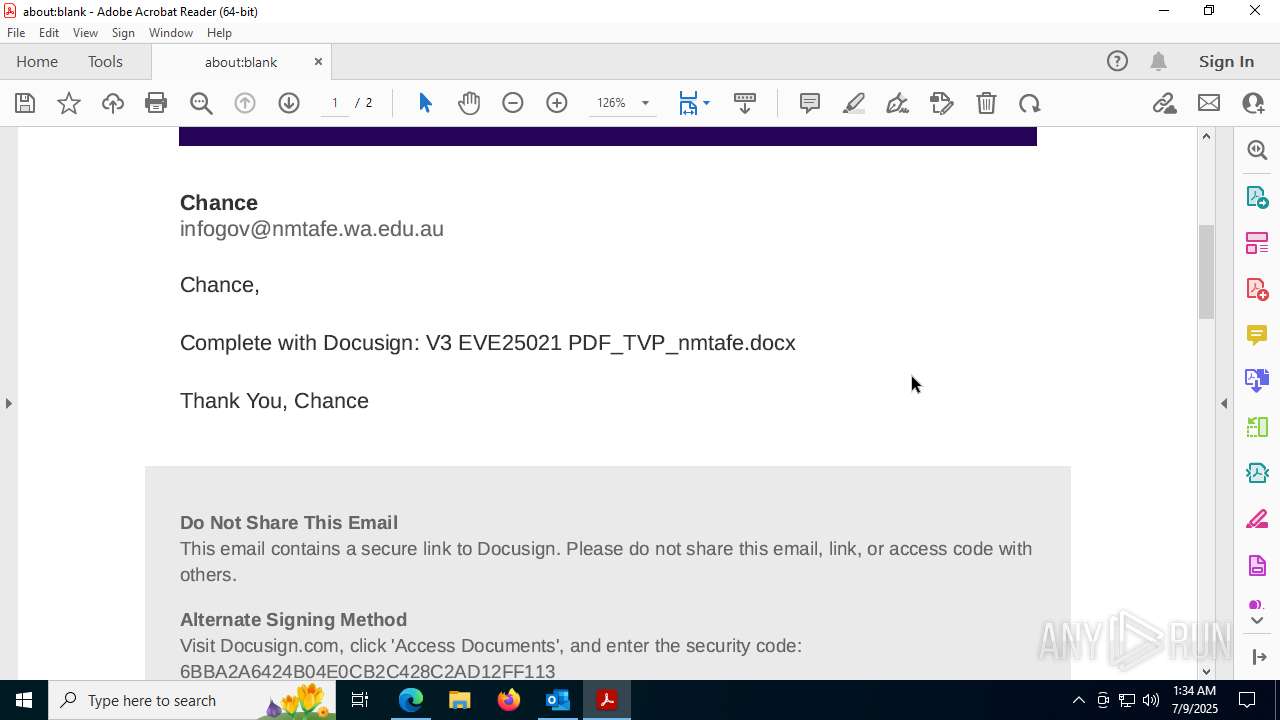This screenshot has height=720, width=1280.
Task: Select the highlight text tool
Action: pyautogui.click(x=854, y=103)
